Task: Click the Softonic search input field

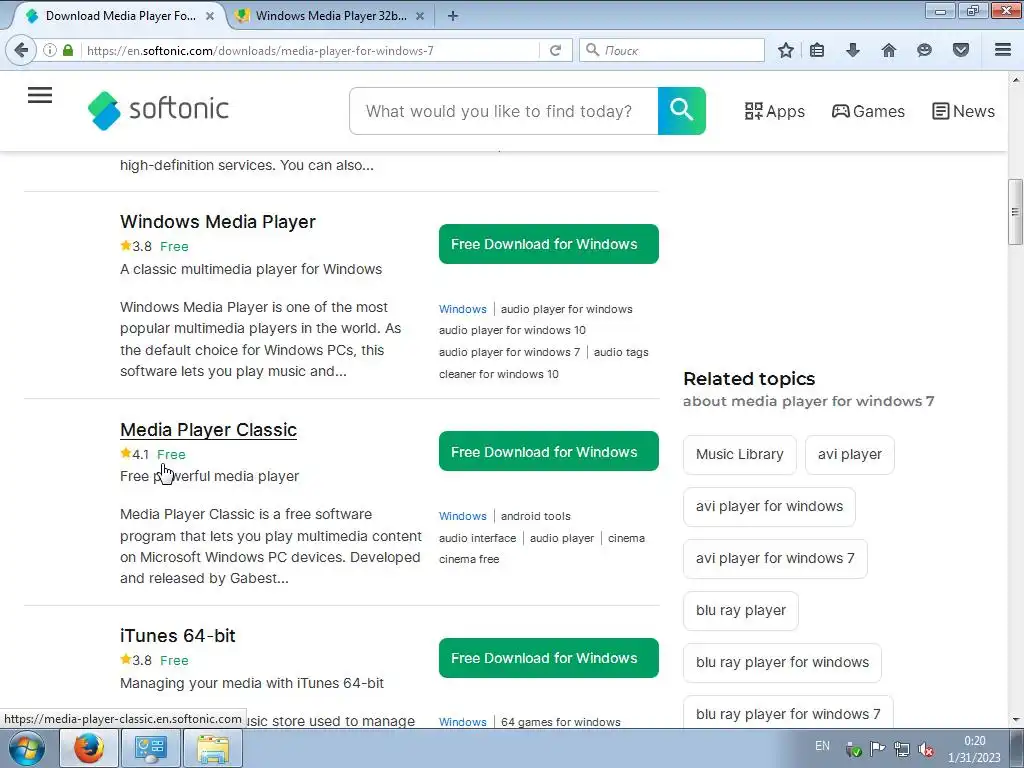Action: 504,111
